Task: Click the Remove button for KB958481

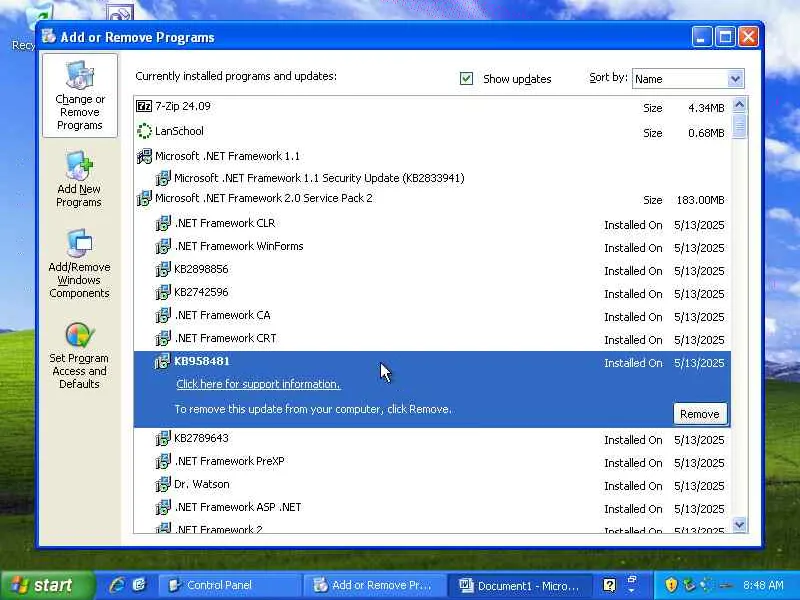Action: 699,414
